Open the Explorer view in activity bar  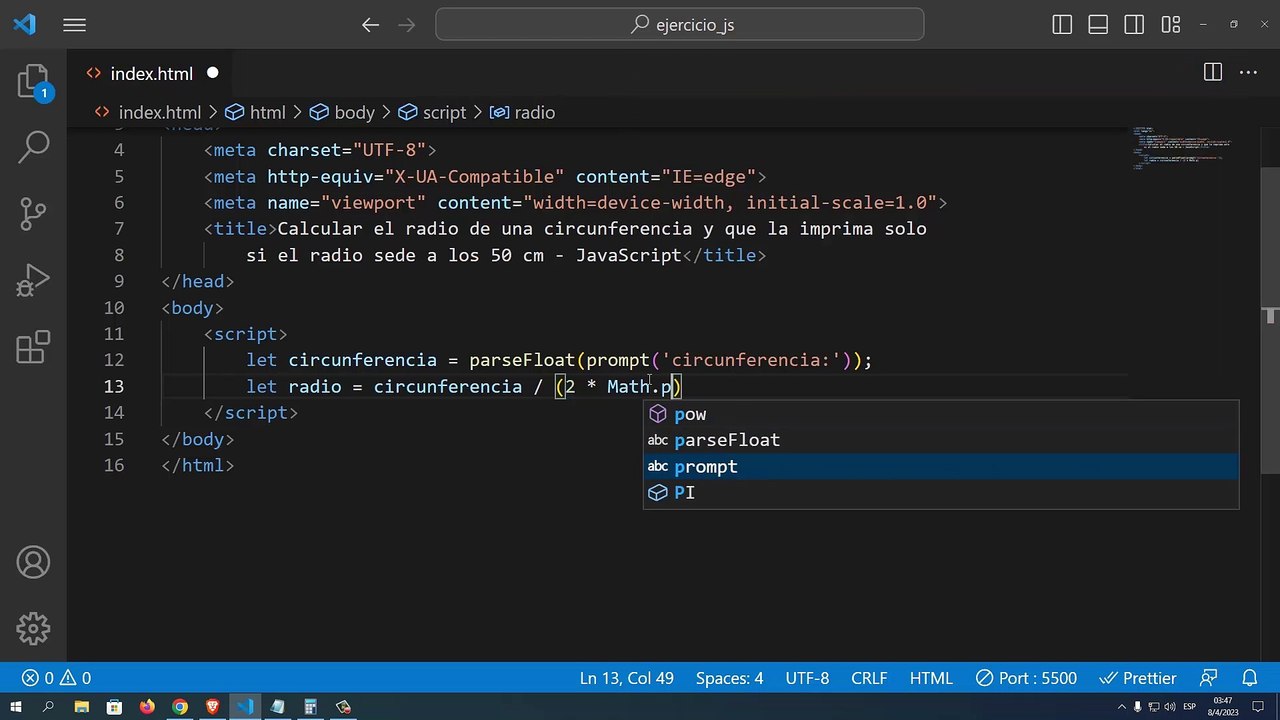coord(33,82)
